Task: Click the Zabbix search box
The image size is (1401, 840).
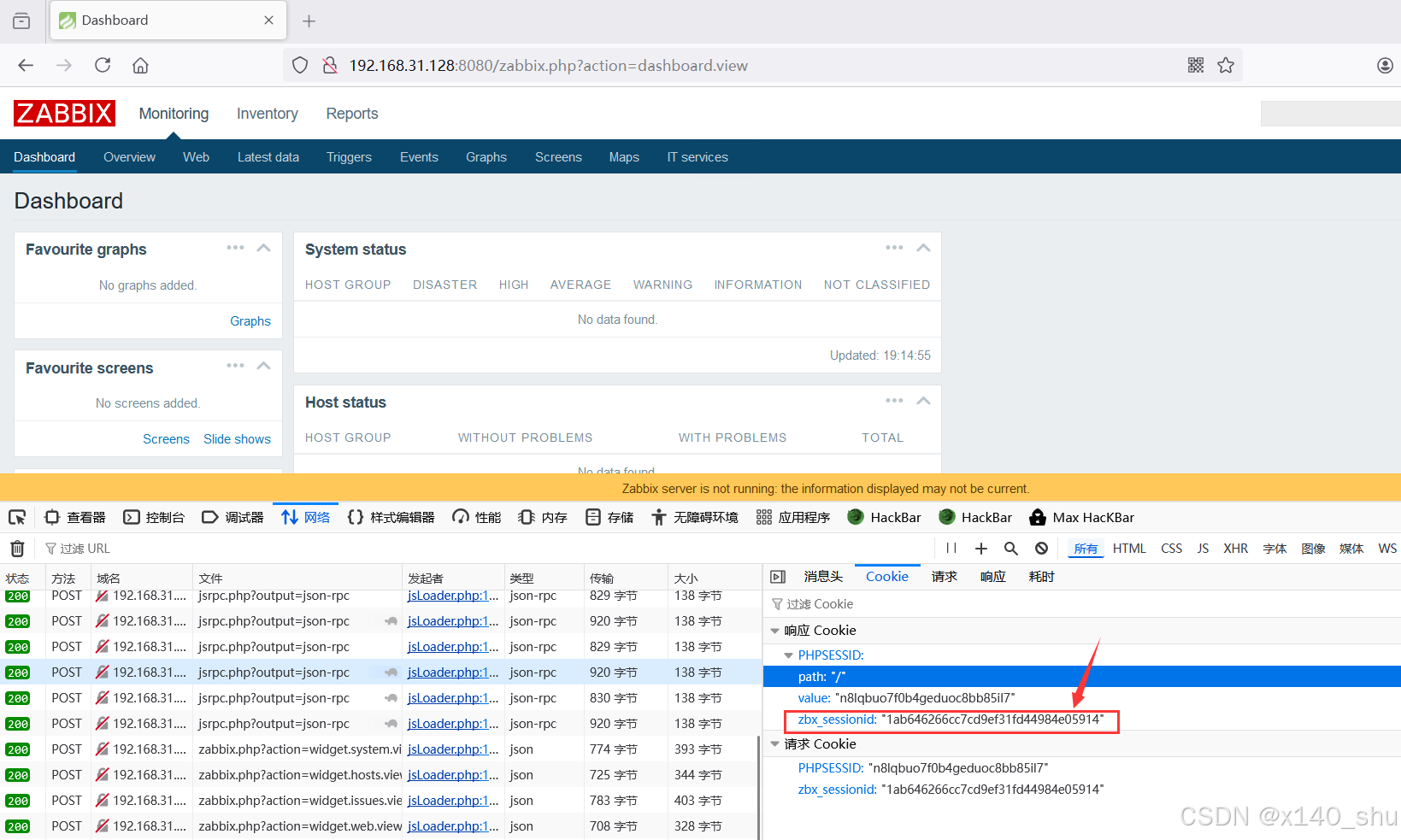Action: point(1330,114)
